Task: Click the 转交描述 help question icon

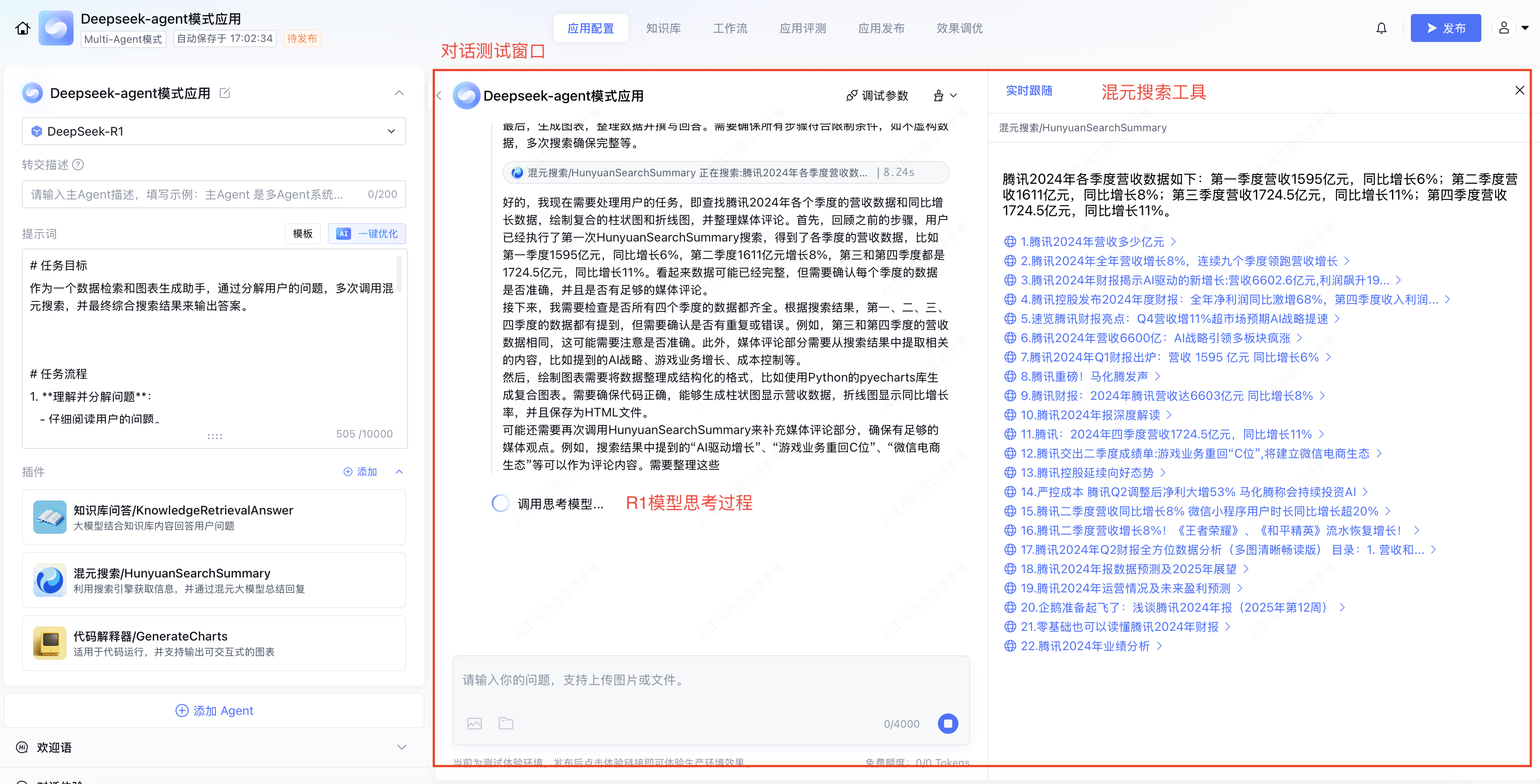Action: 78,164
